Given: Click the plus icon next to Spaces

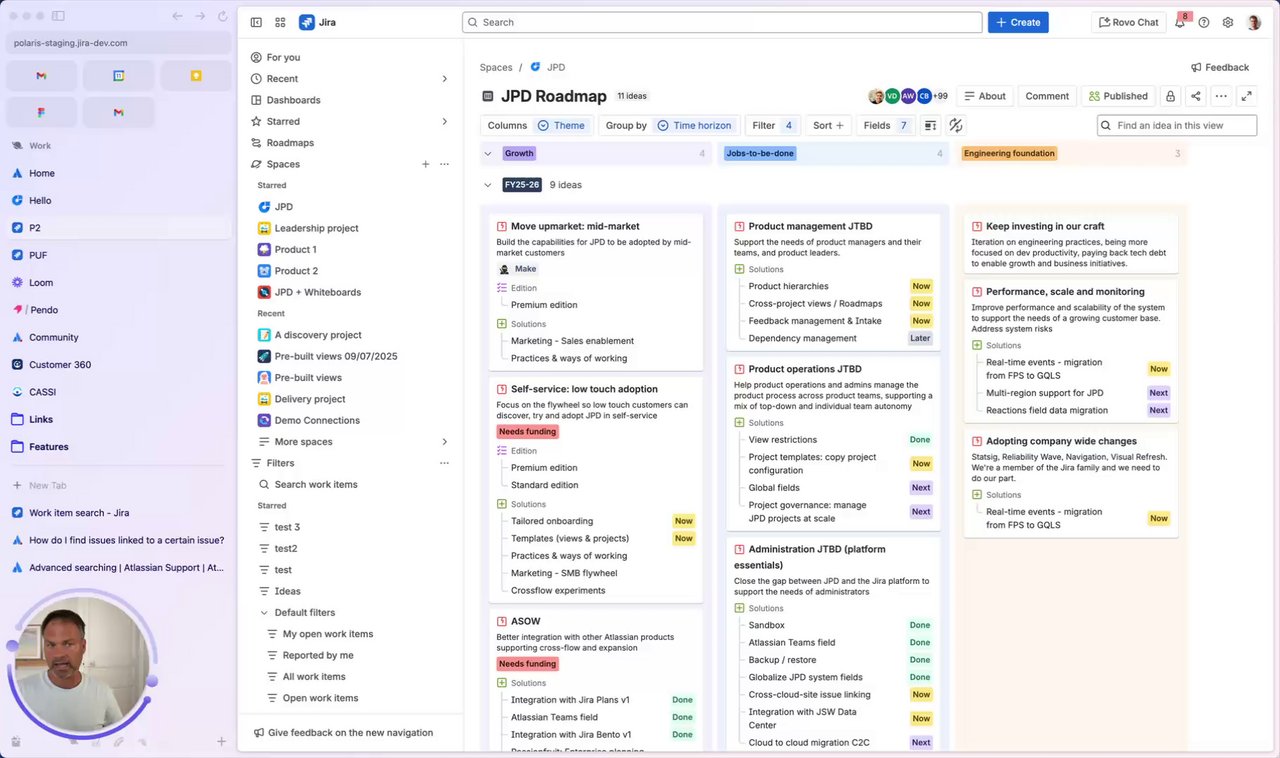Looking at the screenshot, I should 426,164.
